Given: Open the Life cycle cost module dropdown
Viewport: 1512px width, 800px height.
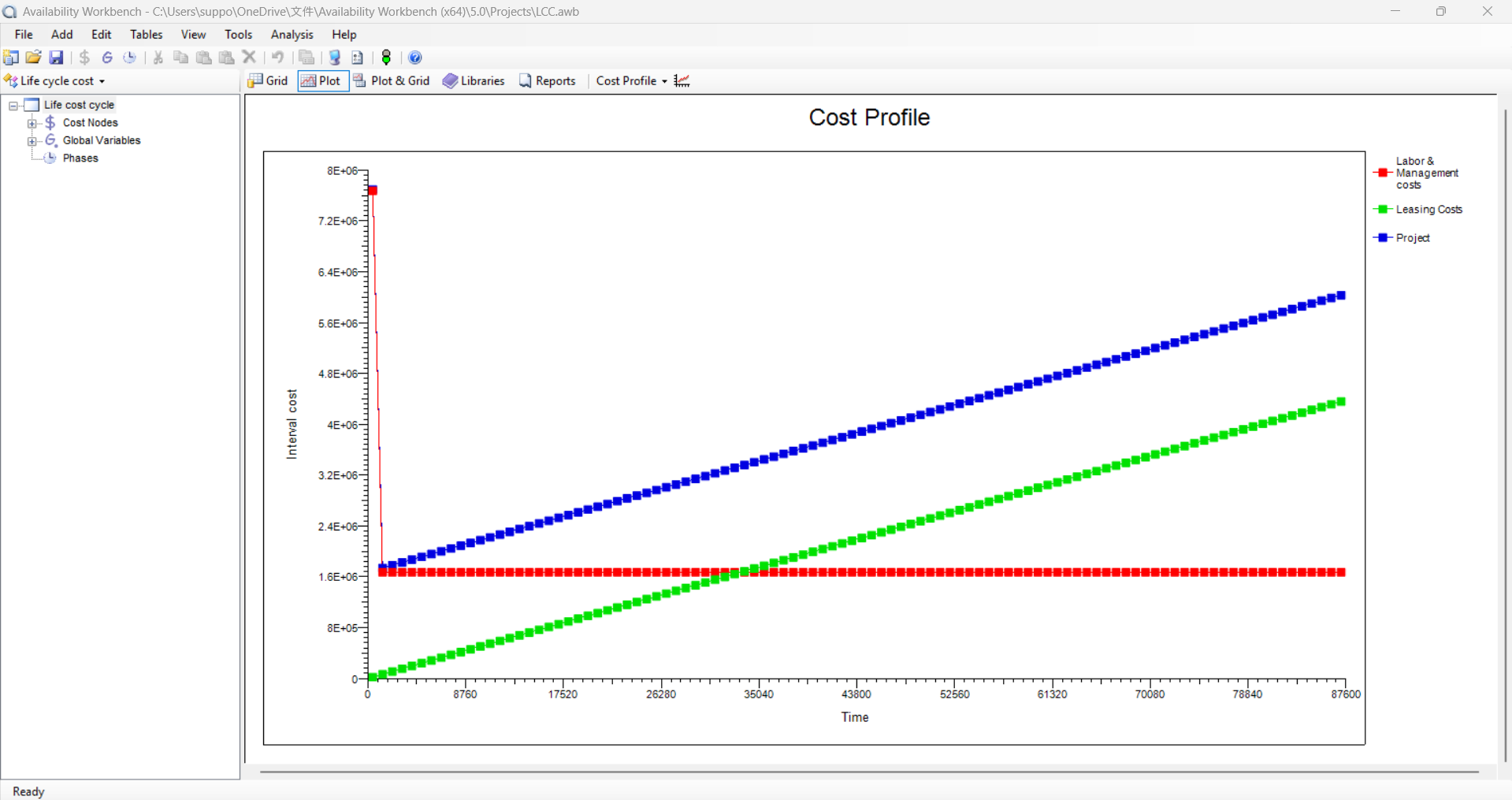Looking at the screenshot, I should (102, 81).
